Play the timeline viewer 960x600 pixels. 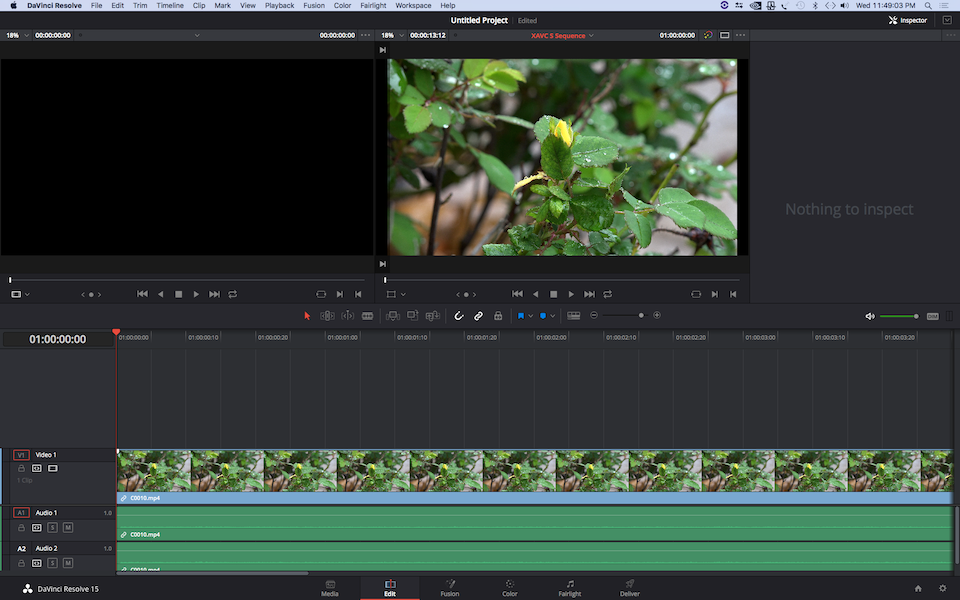pos(571,294)
